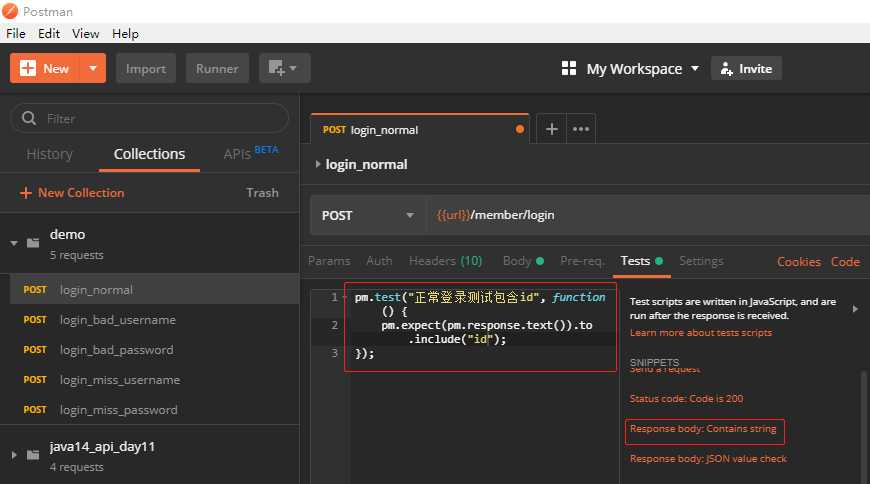870x484 pixels.
Task: Open the tab options three-dots menu
Action: click(581, 129)
